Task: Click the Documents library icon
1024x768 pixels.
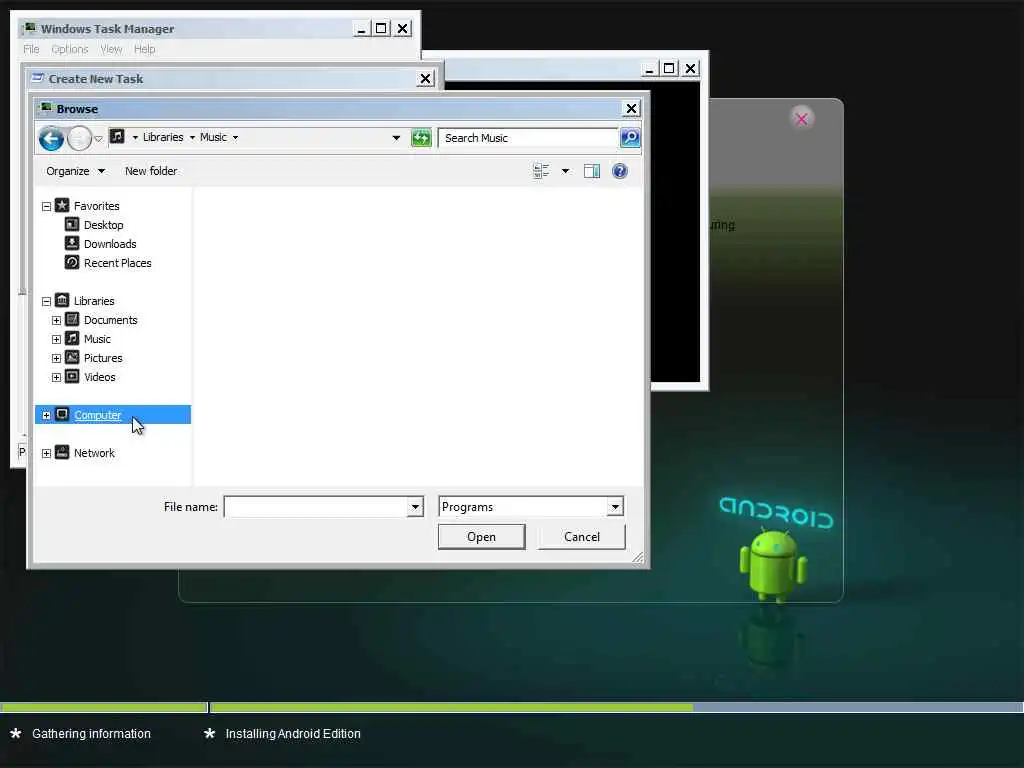Action: pos(72,319)
